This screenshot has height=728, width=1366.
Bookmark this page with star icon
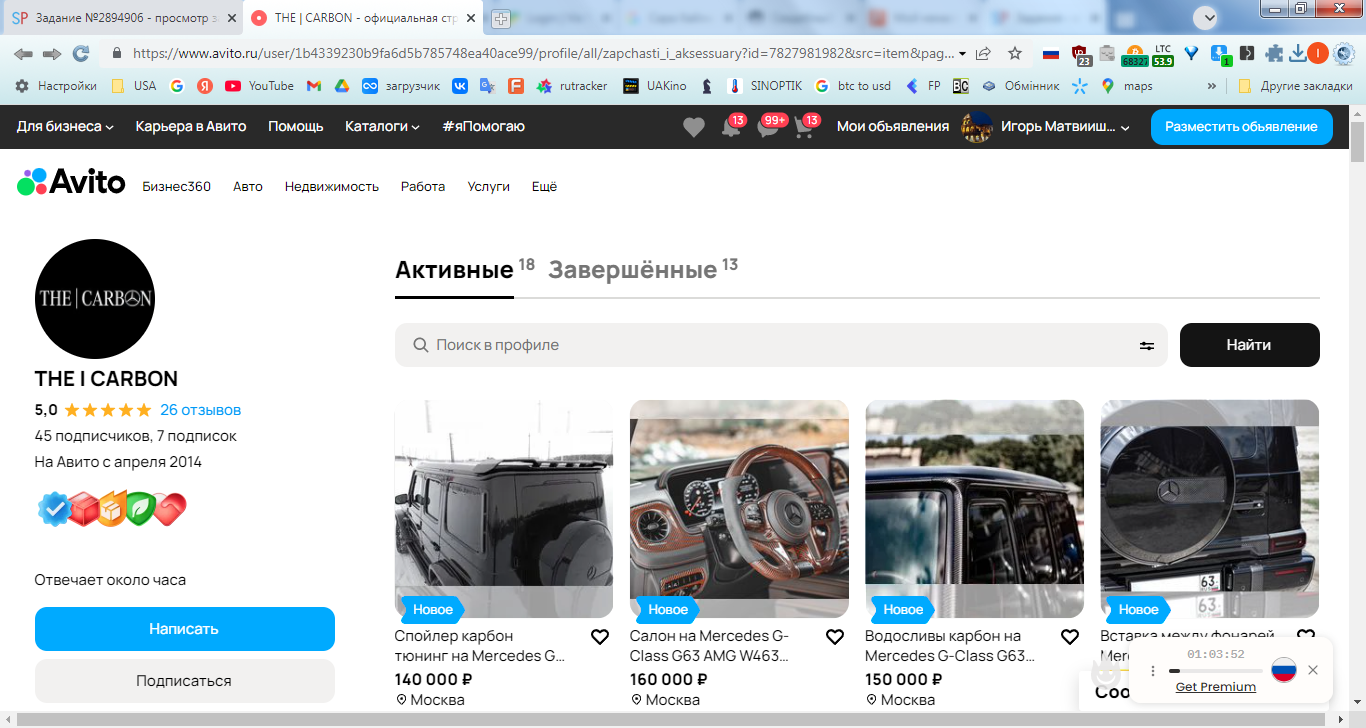(1015, 53)
